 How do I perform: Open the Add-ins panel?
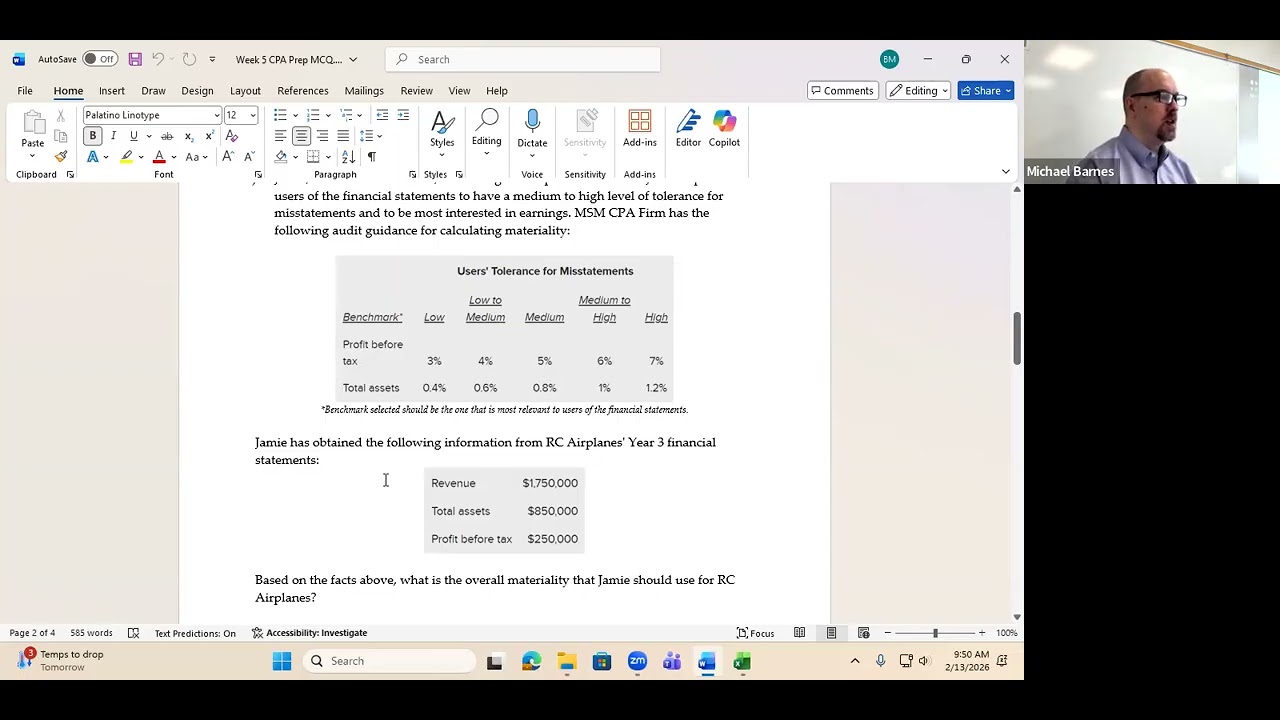pos(640,130)
